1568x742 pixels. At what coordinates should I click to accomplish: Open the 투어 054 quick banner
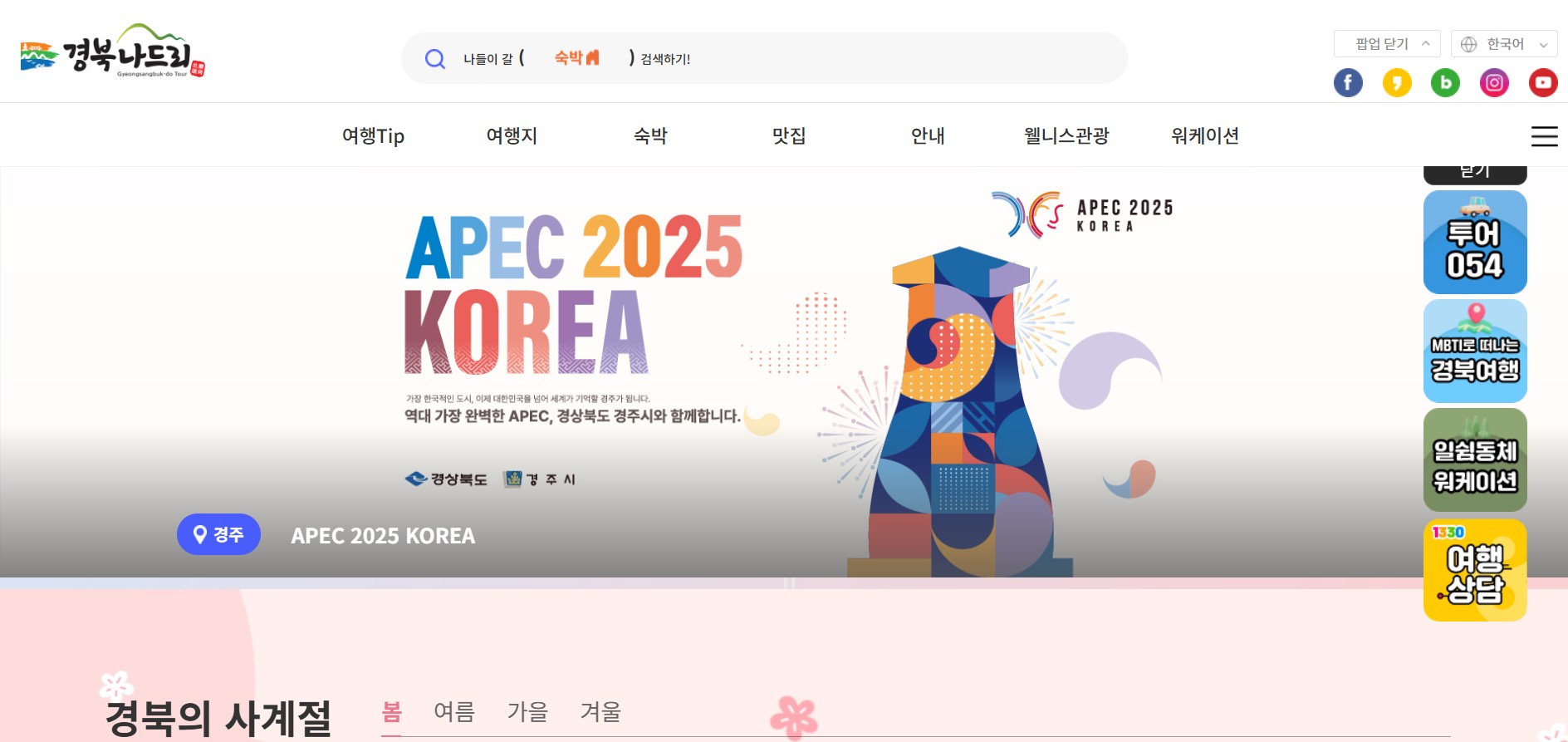1475,242
